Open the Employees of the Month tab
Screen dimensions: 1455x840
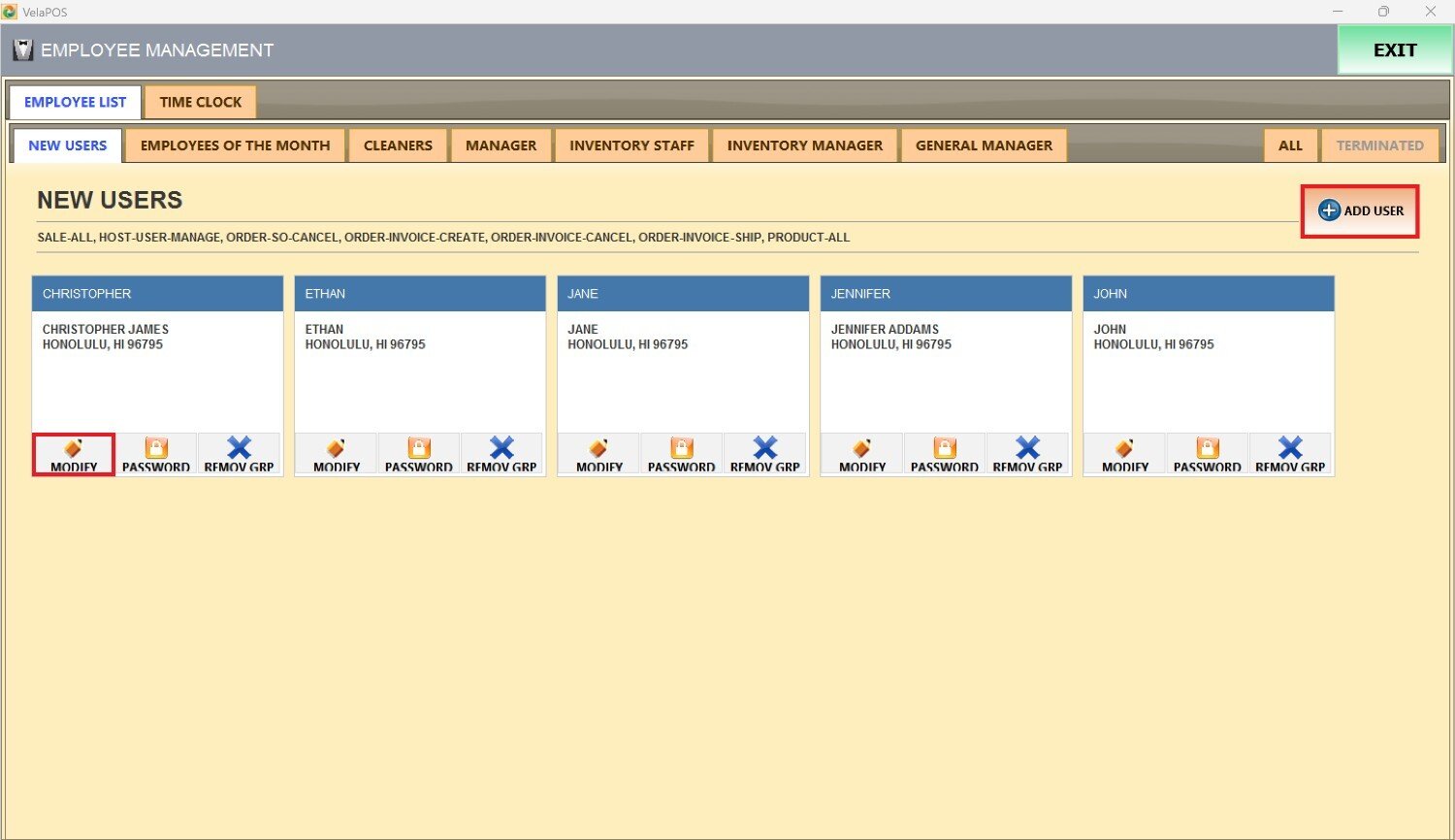[235, 145]
